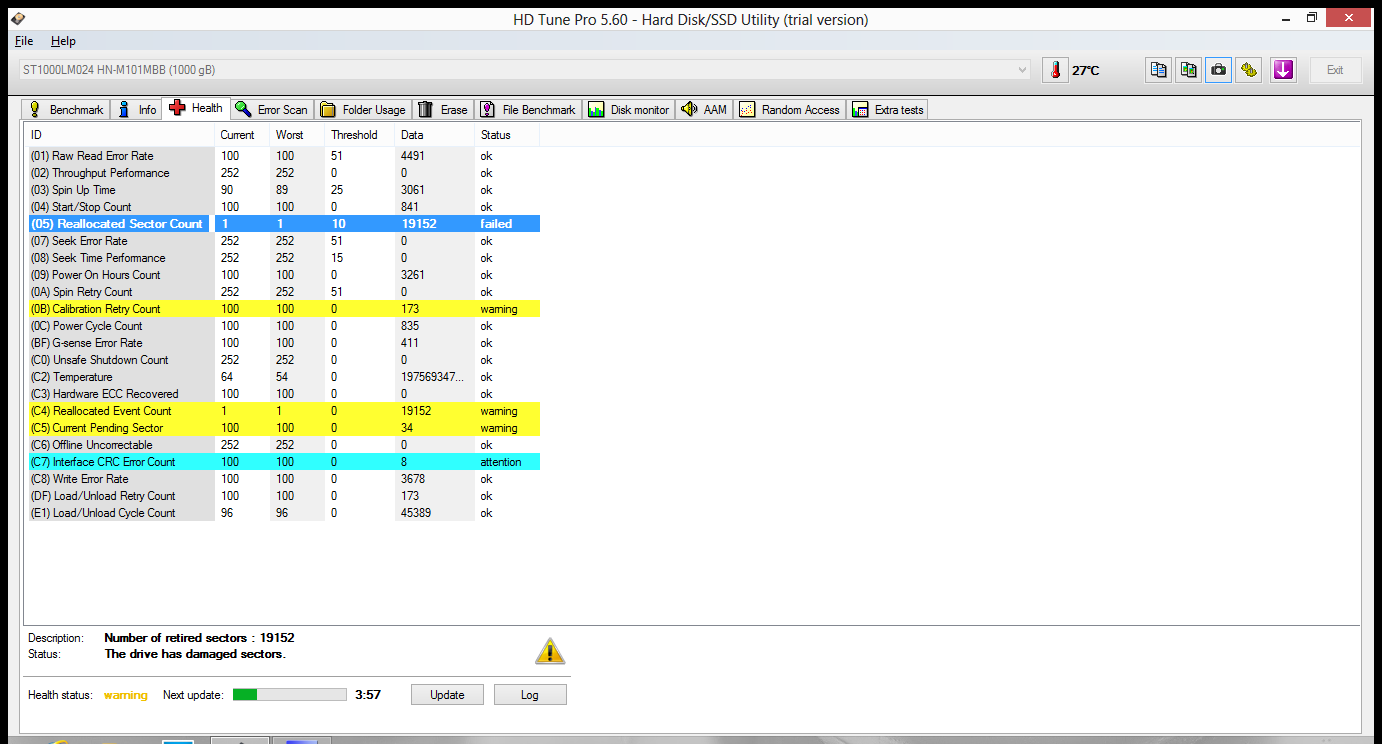
Task: Click 'Number of retired sectors : 19152' text
Action: pos(199,637)
